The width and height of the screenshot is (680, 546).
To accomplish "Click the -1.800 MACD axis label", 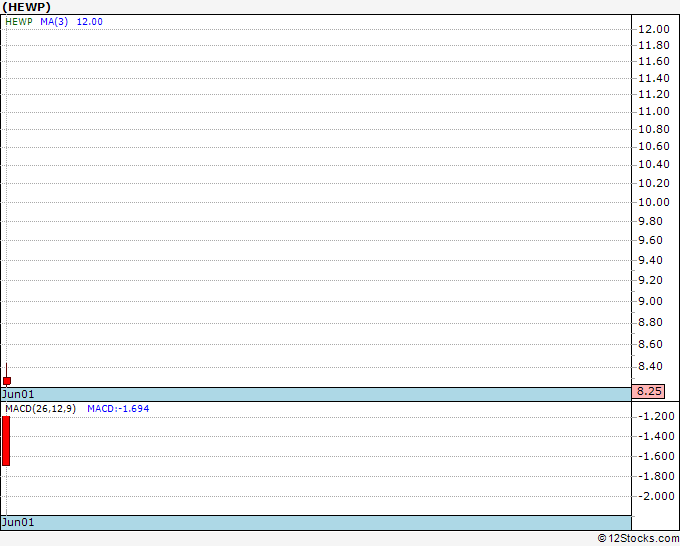I will pyautogui.click(x=656, y=476).
